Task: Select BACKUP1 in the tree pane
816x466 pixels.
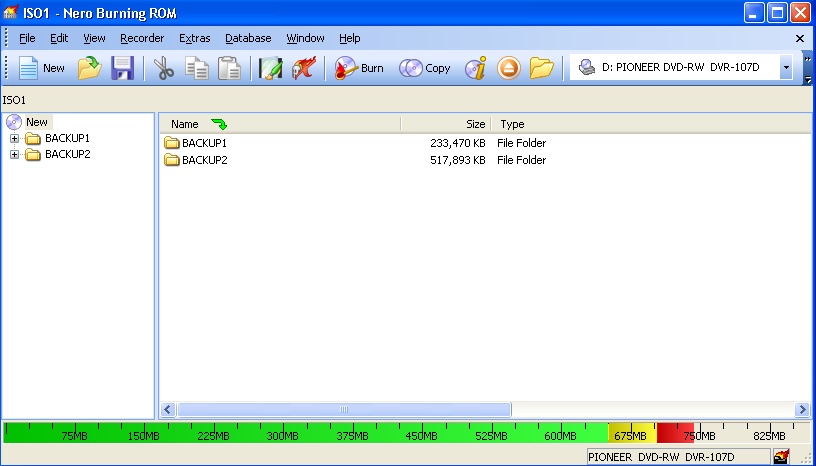Action: (x=68, y=138)
